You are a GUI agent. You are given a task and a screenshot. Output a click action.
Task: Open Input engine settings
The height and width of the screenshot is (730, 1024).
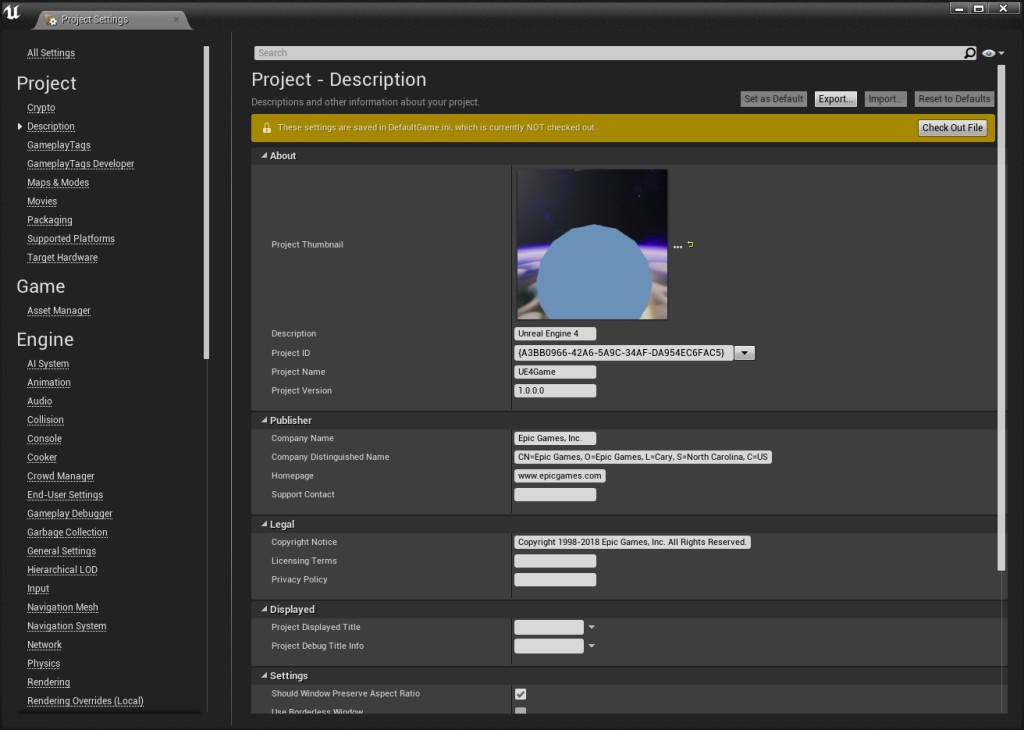coord(38,589)
